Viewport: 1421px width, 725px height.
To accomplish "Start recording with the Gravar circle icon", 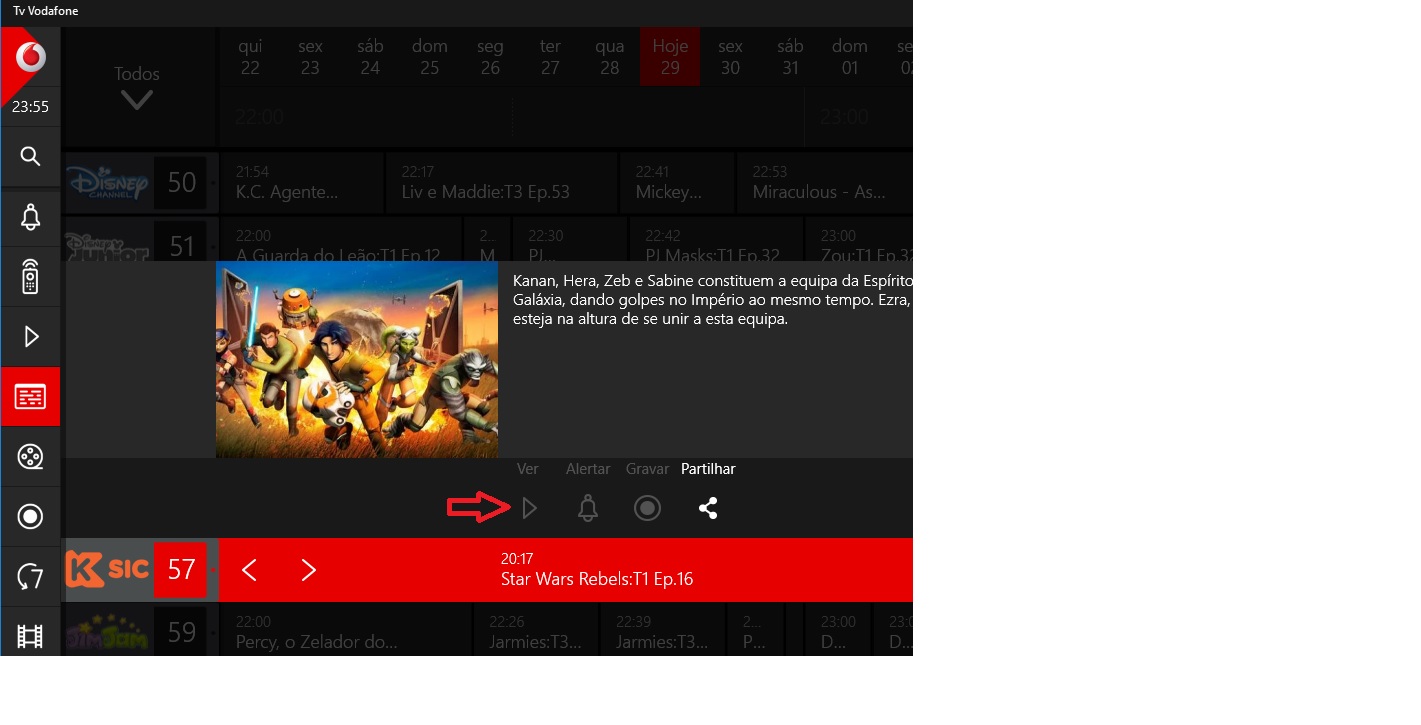I will (x=647, y=508).
